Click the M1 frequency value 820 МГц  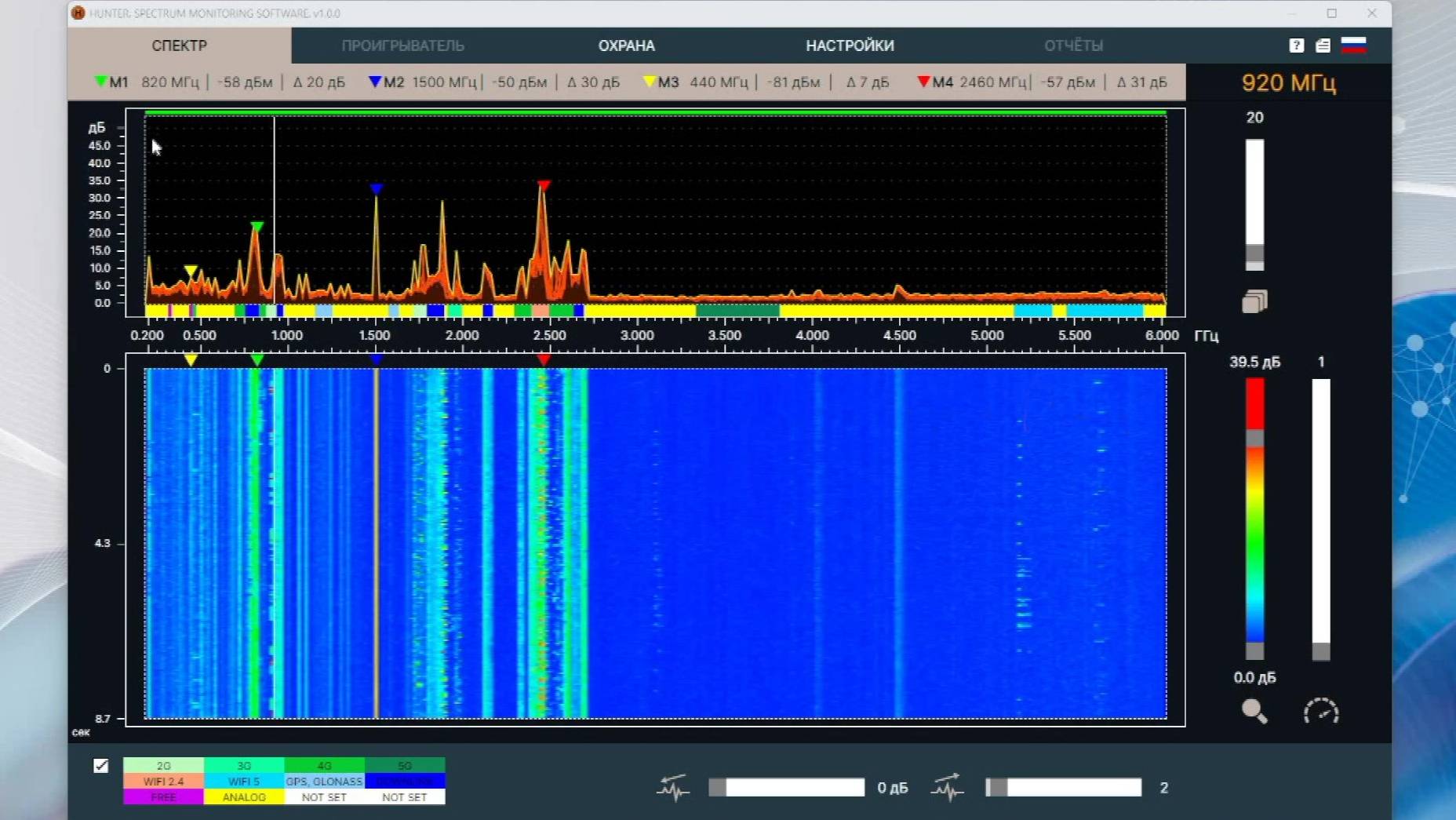(x=170, y=82)
